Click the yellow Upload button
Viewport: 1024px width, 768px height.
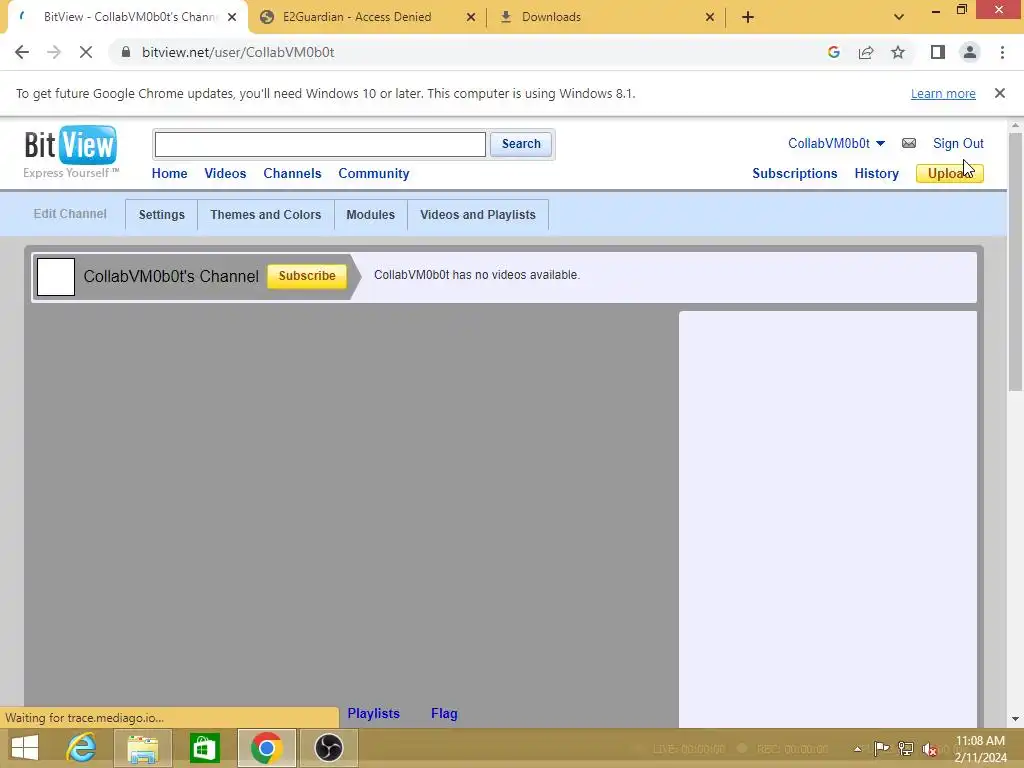(x=949, y=174)
